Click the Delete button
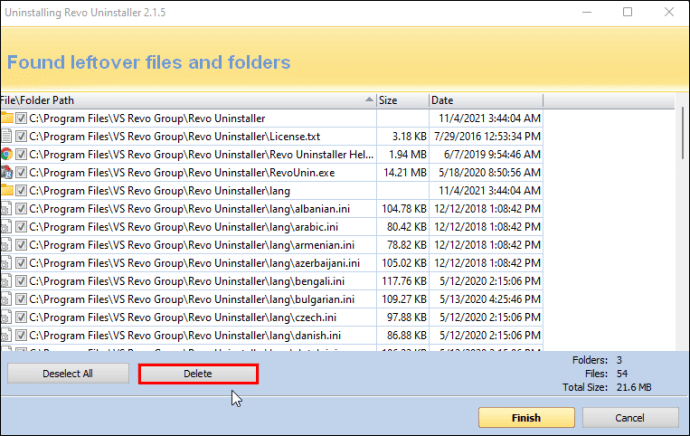The width and height of the screenshot is (690, 436). click(198, 374)
